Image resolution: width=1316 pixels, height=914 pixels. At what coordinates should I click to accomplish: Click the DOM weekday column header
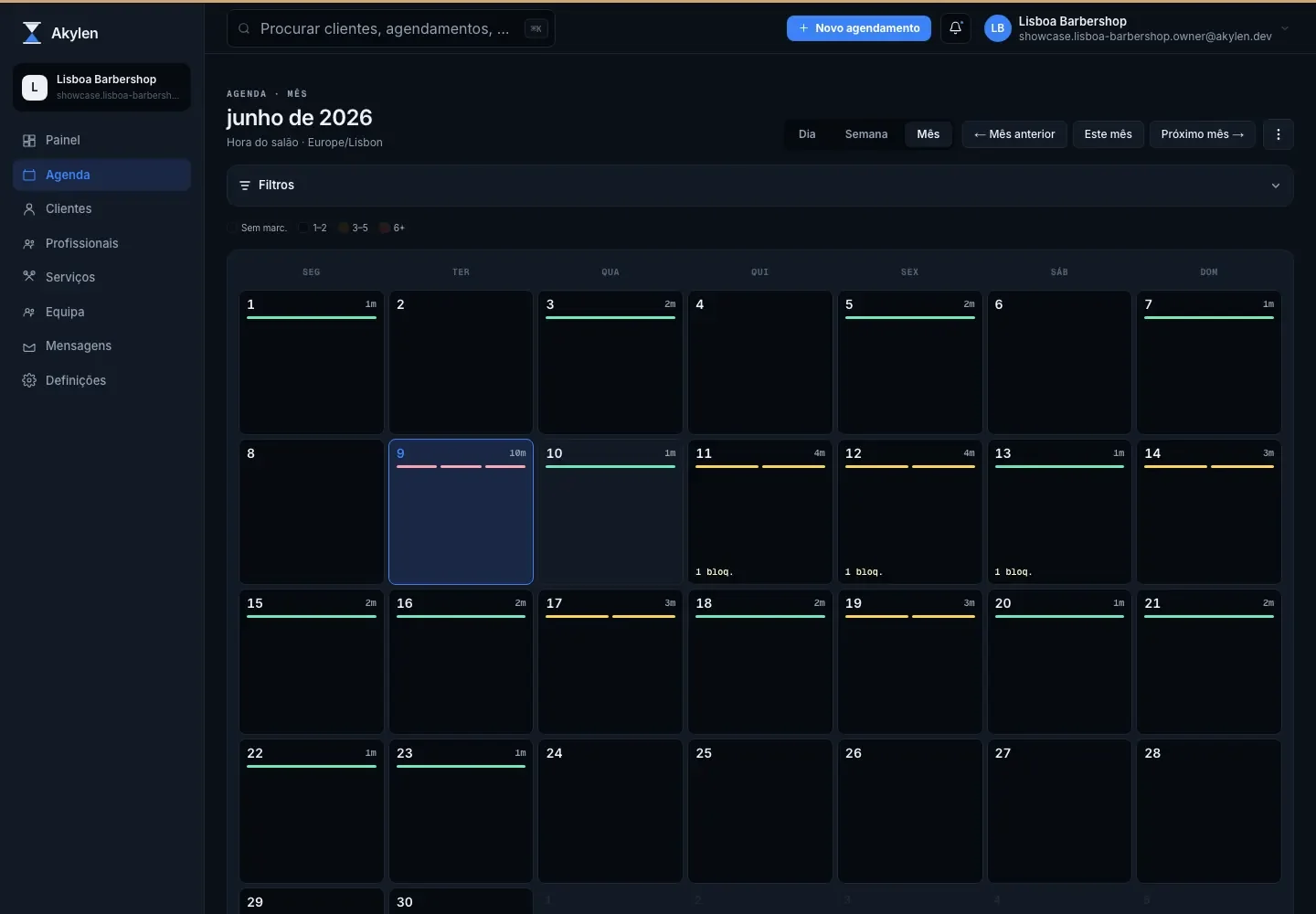[x=1209, y=272]
